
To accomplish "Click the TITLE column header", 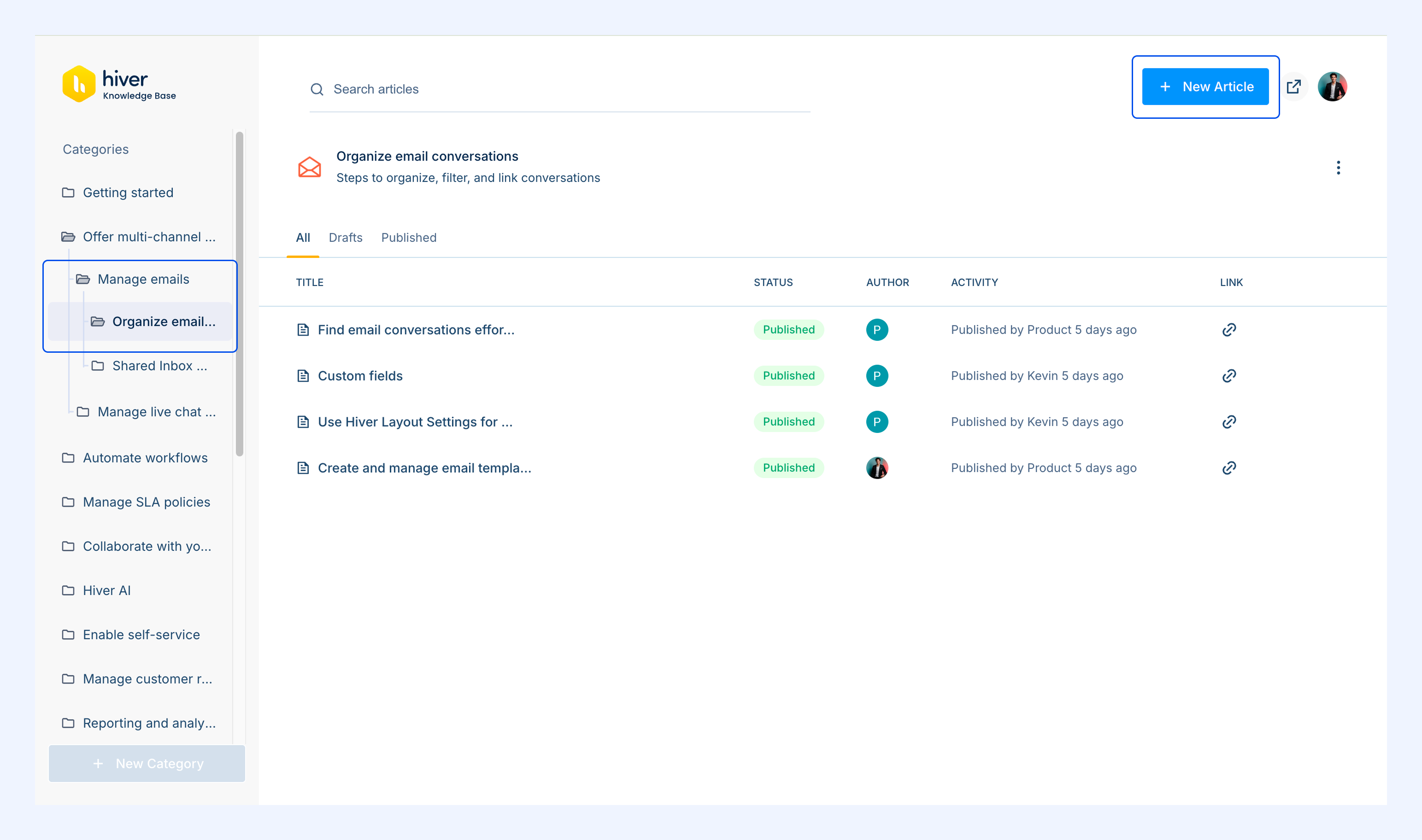I will pyautogui.click(x=310, y=282).
